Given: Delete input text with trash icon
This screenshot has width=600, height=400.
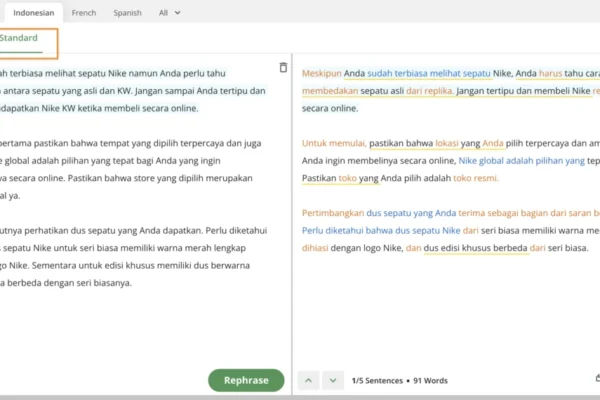Looking at the screenshot, I should point(283,67).
